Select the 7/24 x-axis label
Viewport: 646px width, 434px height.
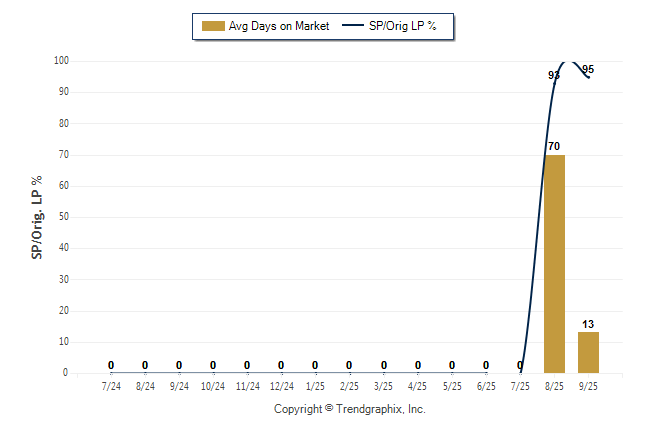click(111, 385)
